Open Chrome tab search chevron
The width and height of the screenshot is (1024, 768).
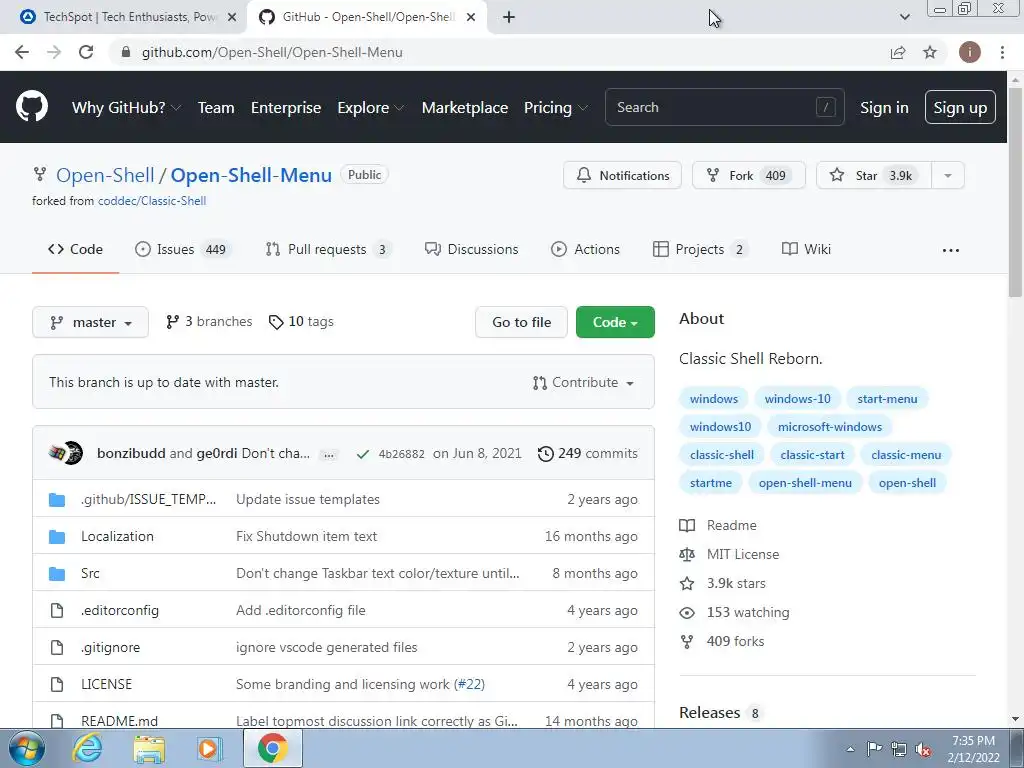click(x=904, y=17)
